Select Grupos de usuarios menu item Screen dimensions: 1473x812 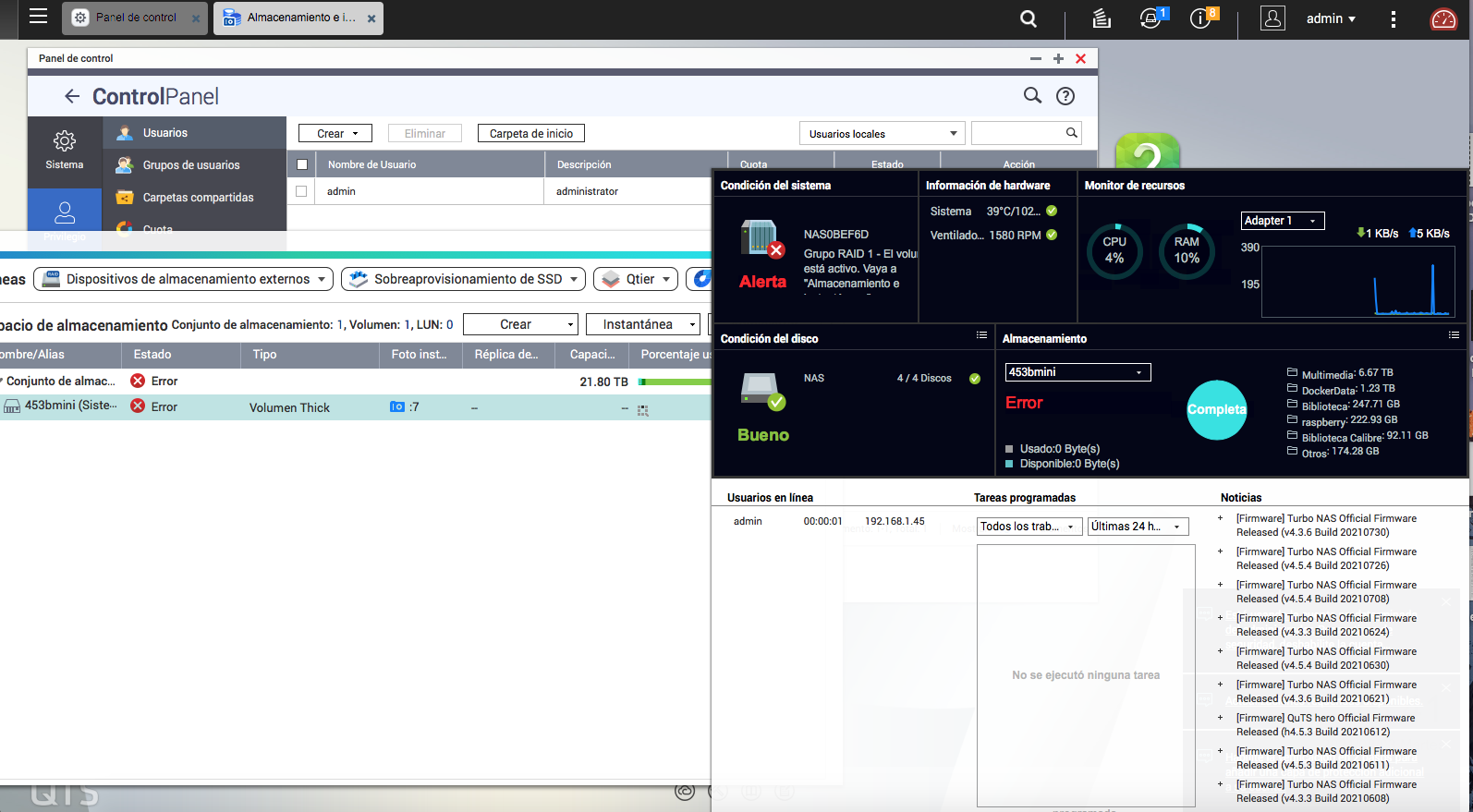tap(190, 165)
